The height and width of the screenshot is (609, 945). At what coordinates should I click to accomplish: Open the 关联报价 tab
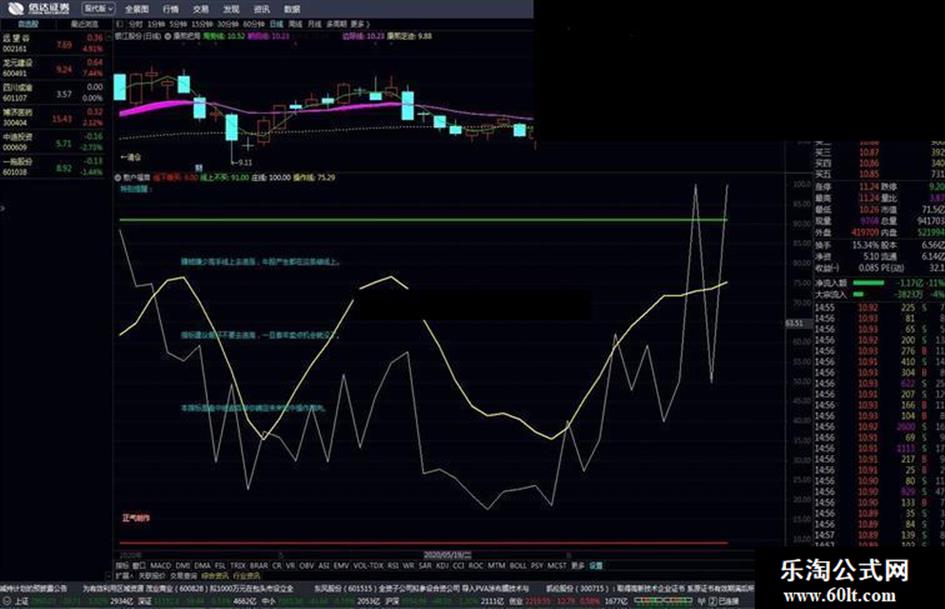(152, 576)
